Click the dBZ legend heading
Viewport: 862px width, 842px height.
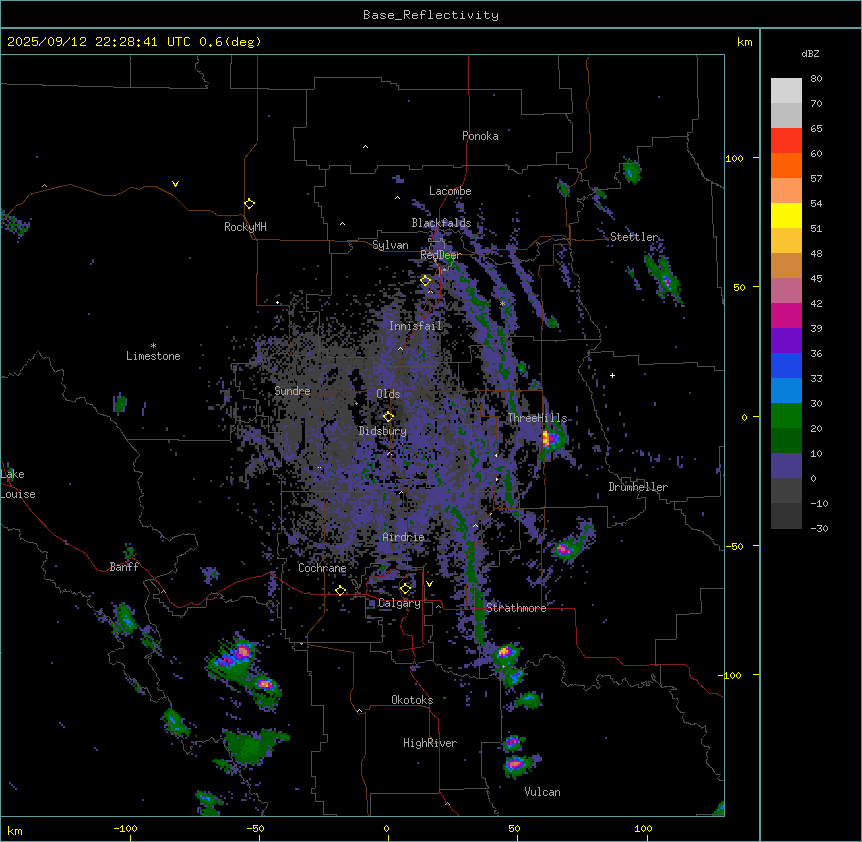point(810,54)
